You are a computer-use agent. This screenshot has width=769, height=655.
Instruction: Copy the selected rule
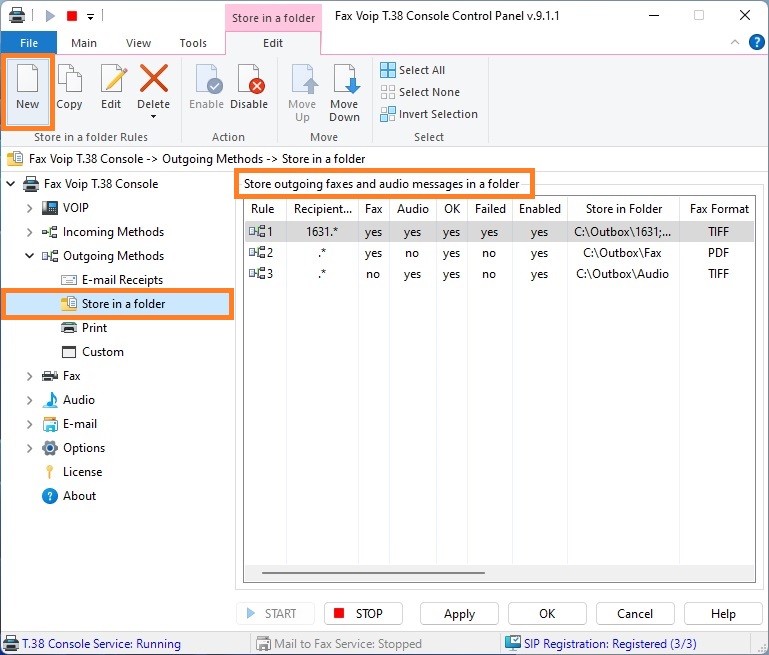click(69, 88)
